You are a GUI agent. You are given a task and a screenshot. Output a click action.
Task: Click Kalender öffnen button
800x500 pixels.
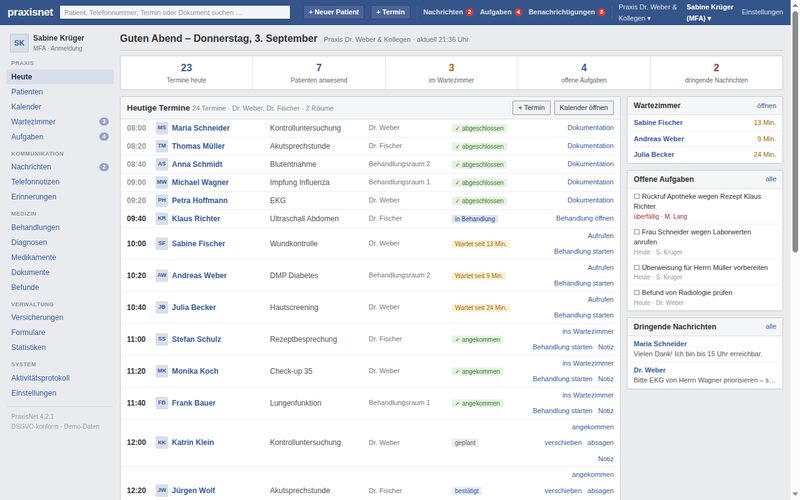coord(584,108)
